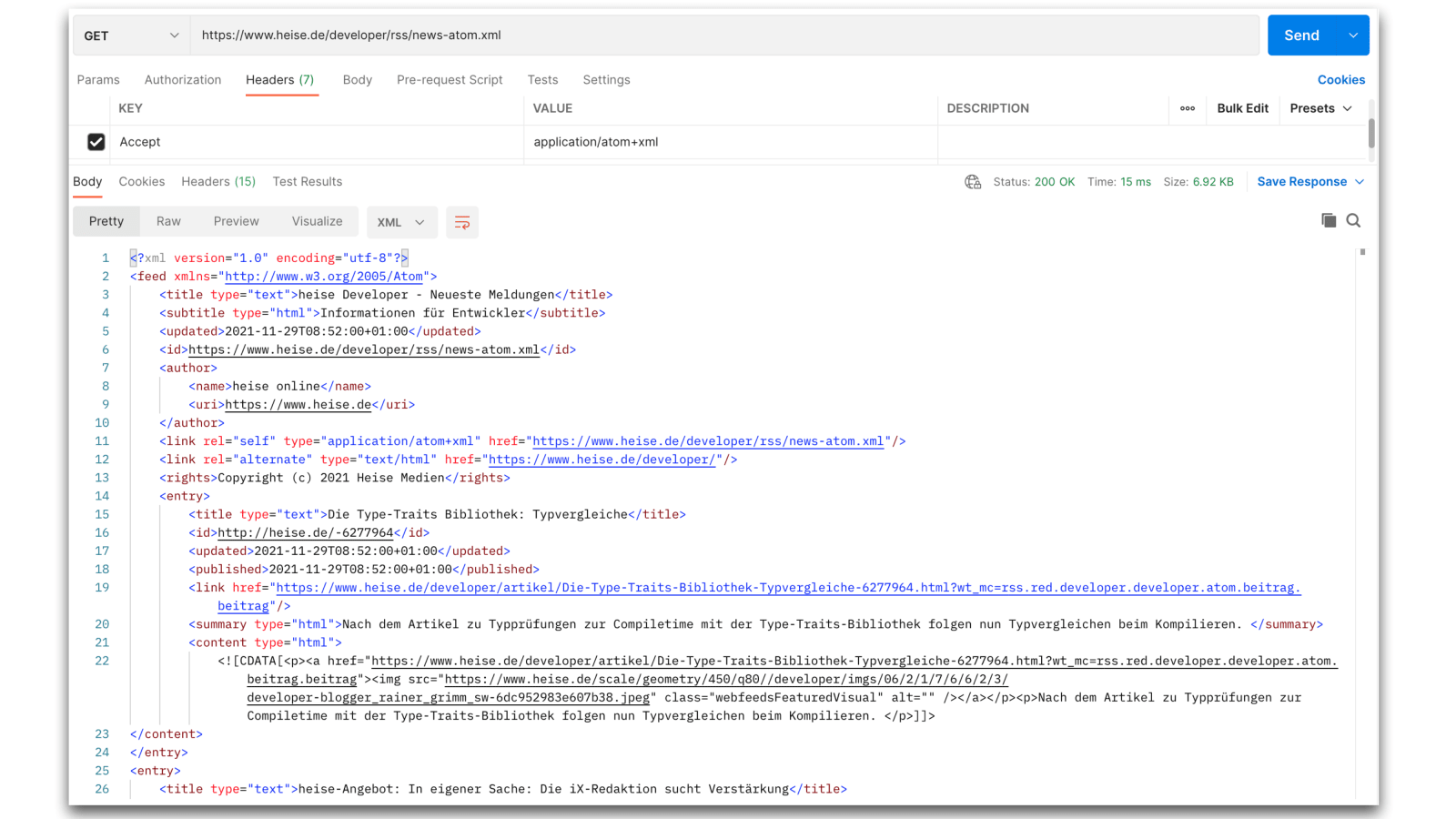
Task: Expand the Save Response dropdown
Action: click(x=1360, y=182)
